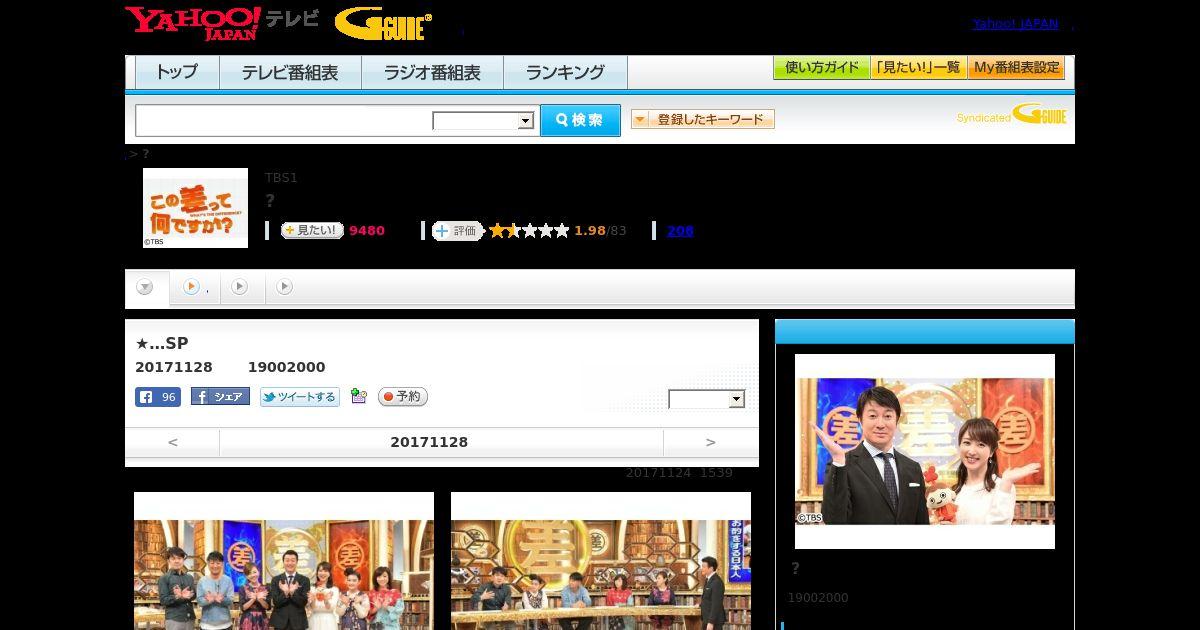Open My番組表設定
The height and width of the screenshot is (630, 1200).
coord(1016,68)
